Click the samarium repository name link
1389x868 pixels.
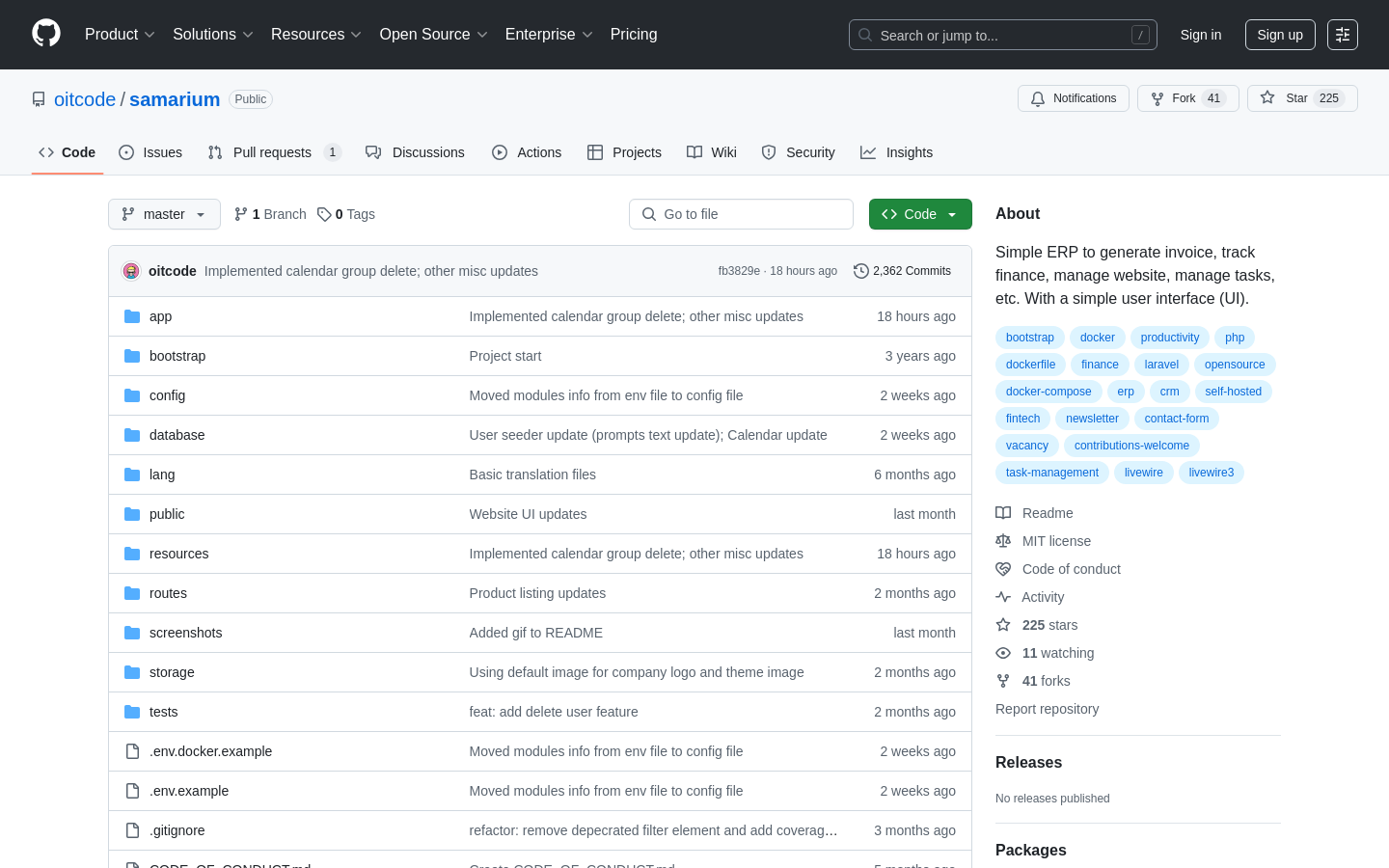pos(175,99)
